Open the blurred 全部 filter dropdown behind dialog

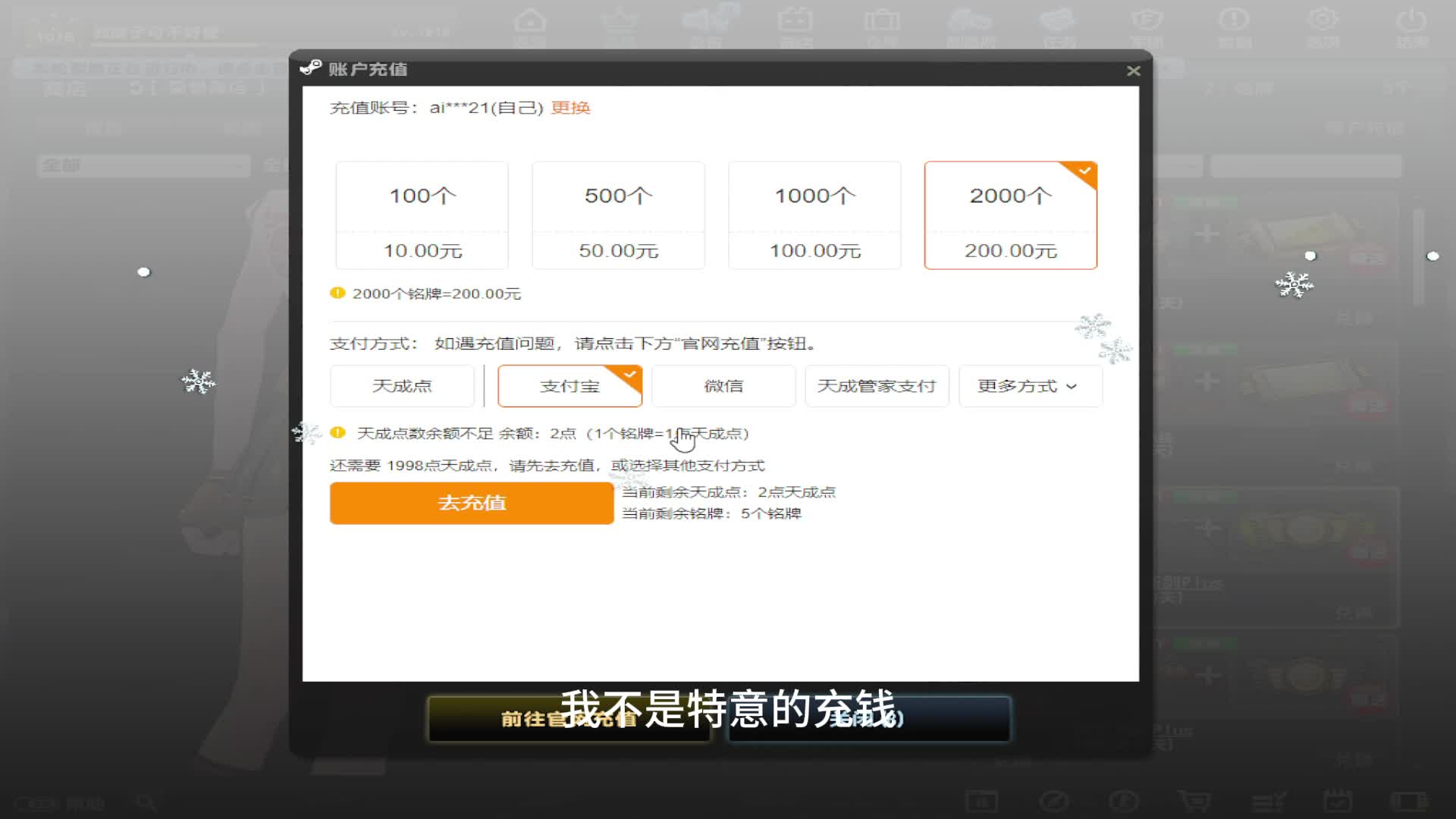click(x=144, y=165)
